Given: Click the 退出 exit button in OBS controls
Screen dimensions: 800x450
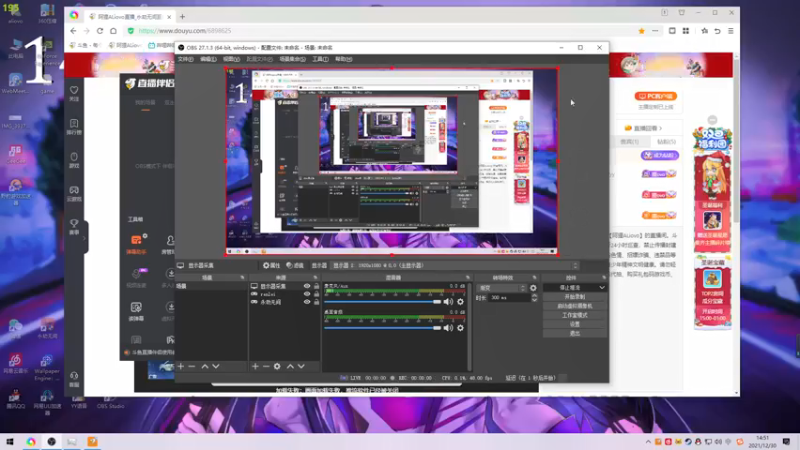Looking at the screenshot, I should [x=574, y=334].
